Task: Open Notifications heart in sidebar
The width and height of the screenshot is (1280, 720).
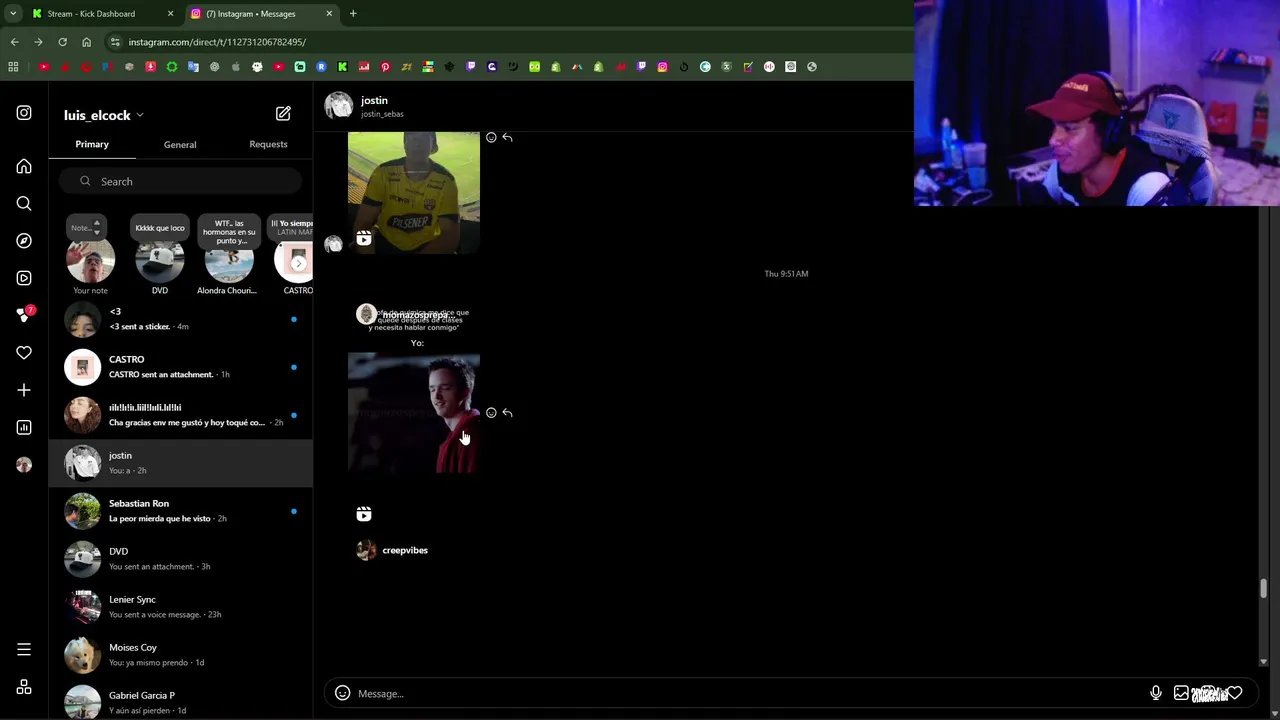Action: (x=24, y=353)
